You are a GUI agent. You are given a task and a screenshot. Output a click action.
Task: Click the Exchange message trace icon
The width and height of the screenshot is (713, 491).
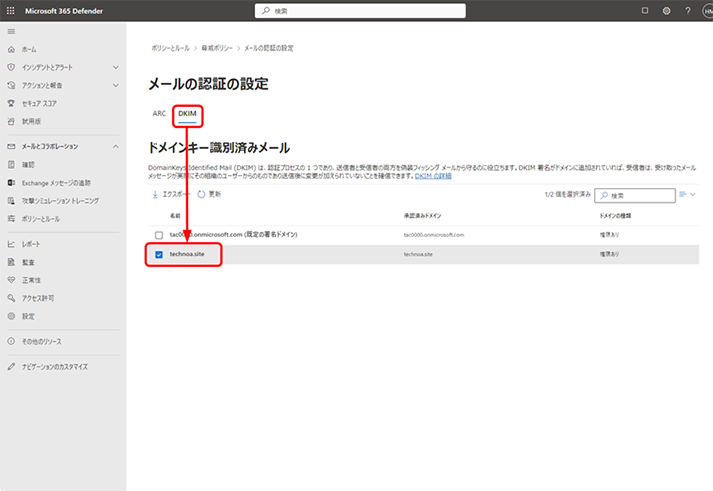(11, 183)
